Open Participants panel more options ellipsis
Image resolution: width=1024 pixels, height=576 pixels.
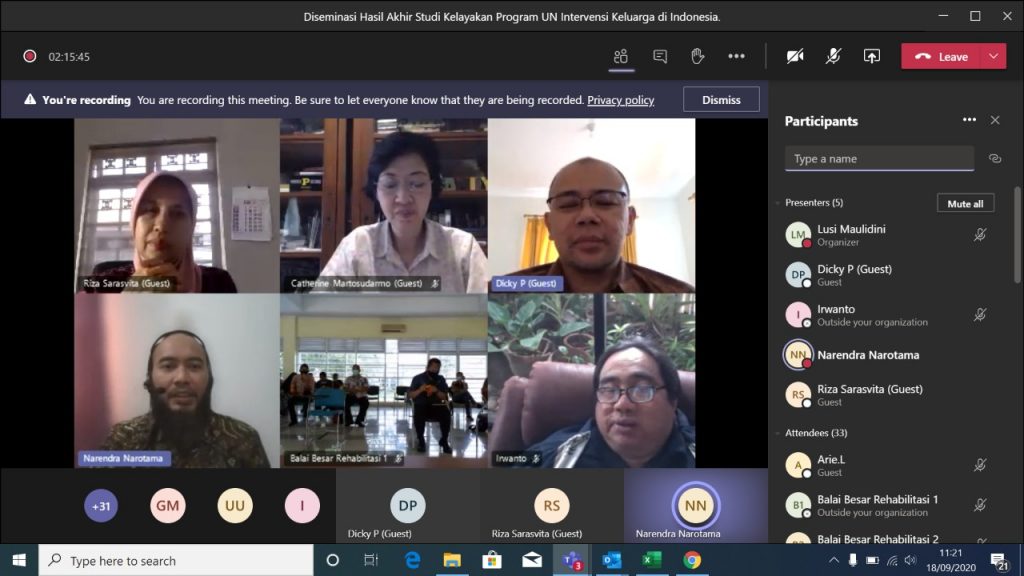(969, 120)
